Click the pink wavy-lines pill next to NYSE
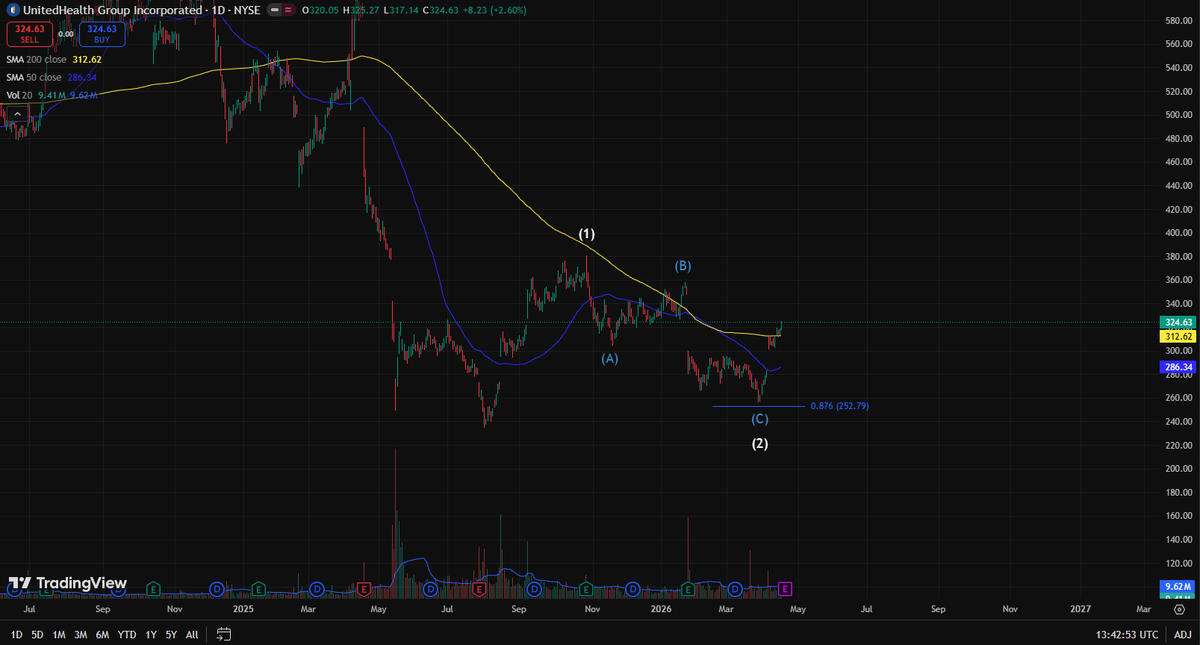1200x645 pixels. 288,10
